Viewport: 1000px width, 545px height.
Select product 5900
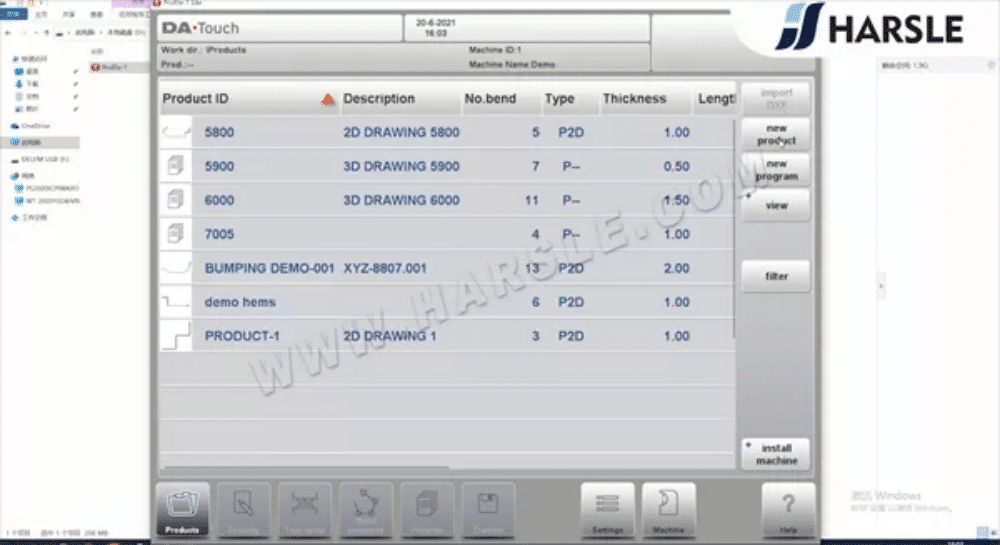(x=446, y=166)
